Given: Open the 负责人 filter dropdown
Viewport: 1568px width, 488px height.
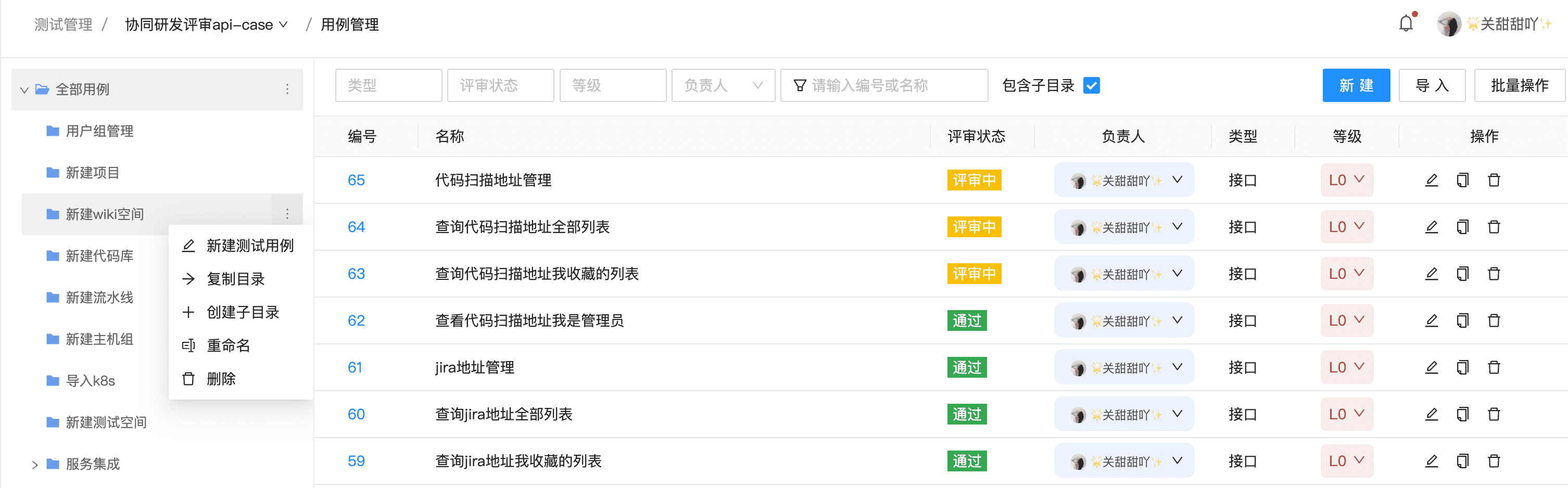Looking at the screenshot, I should (x=723, y=85).
